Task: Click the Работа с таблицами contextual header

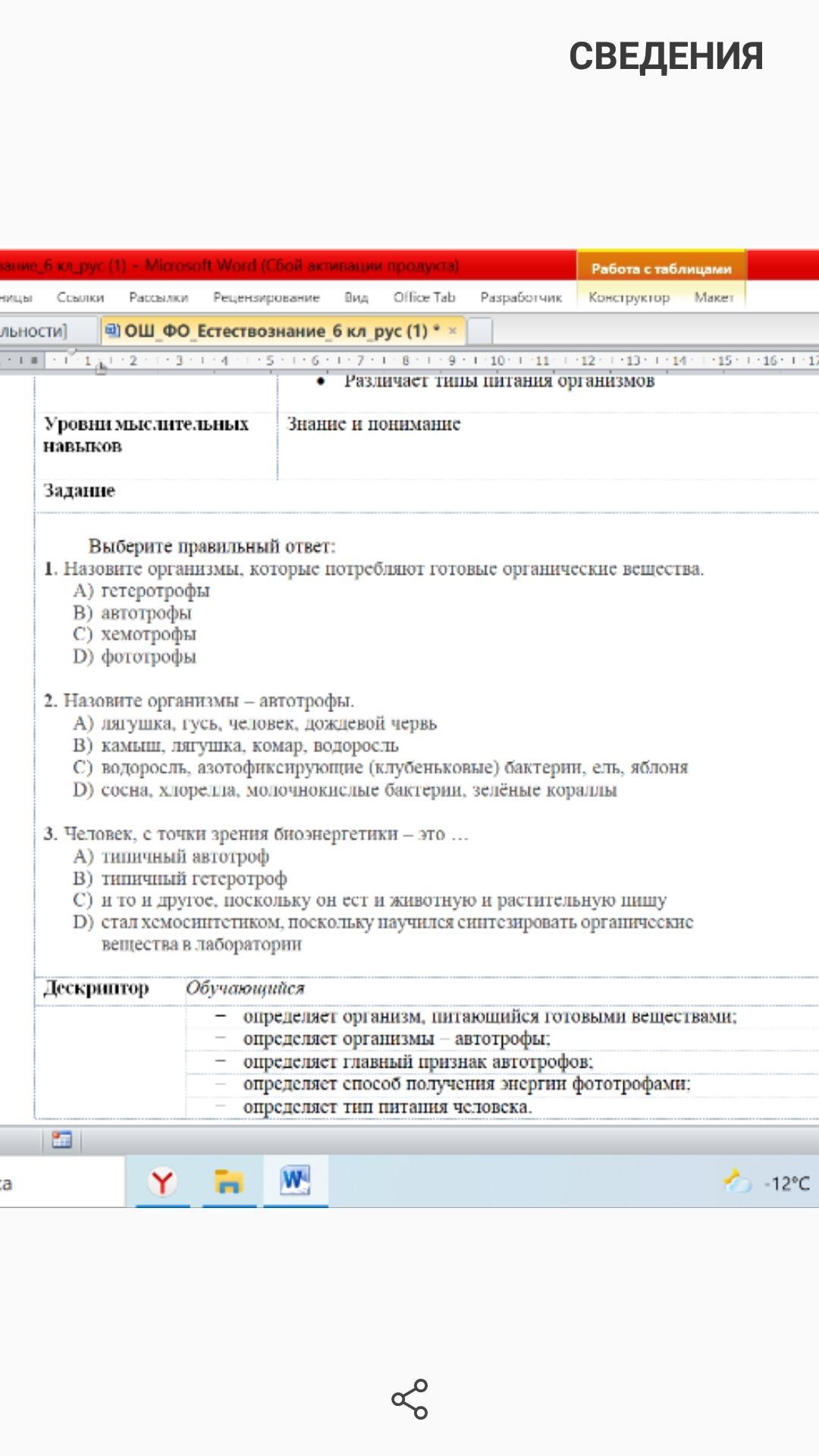Action: [x=661, y=268]
